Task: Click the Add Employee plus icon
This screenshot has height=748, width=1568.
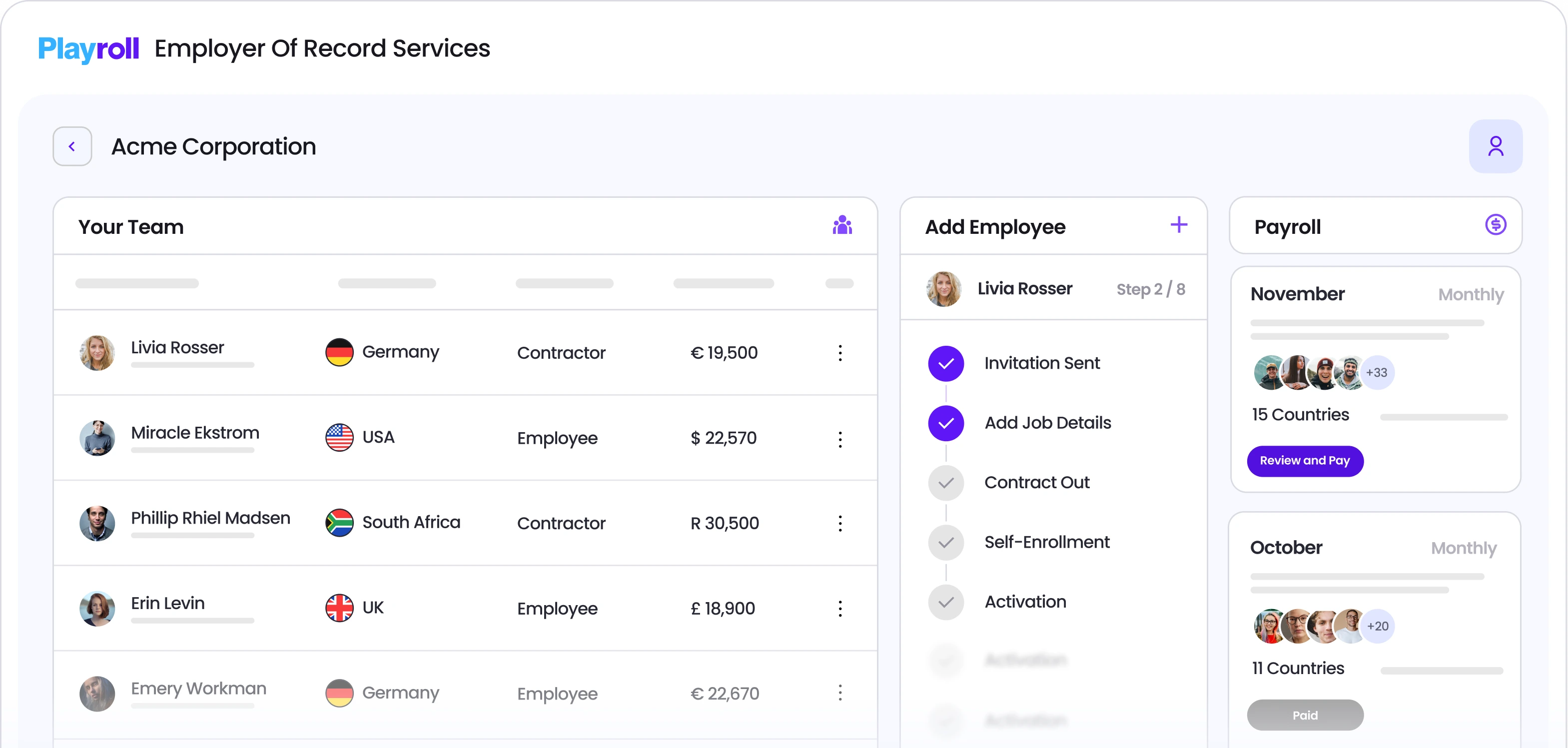Action: point(1179,224)
